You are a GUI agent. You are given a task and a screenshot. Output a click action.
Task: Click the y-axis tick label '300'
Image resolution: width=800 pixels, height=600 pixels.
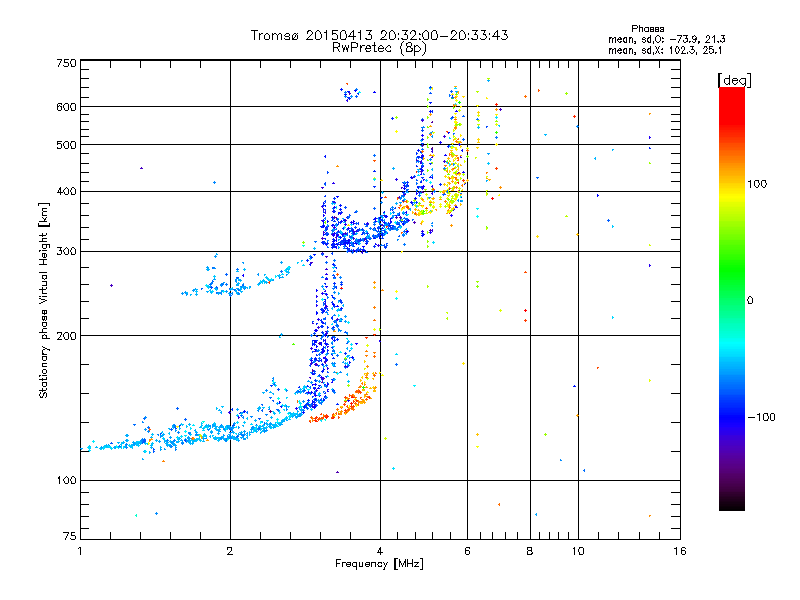coord(66,252)
